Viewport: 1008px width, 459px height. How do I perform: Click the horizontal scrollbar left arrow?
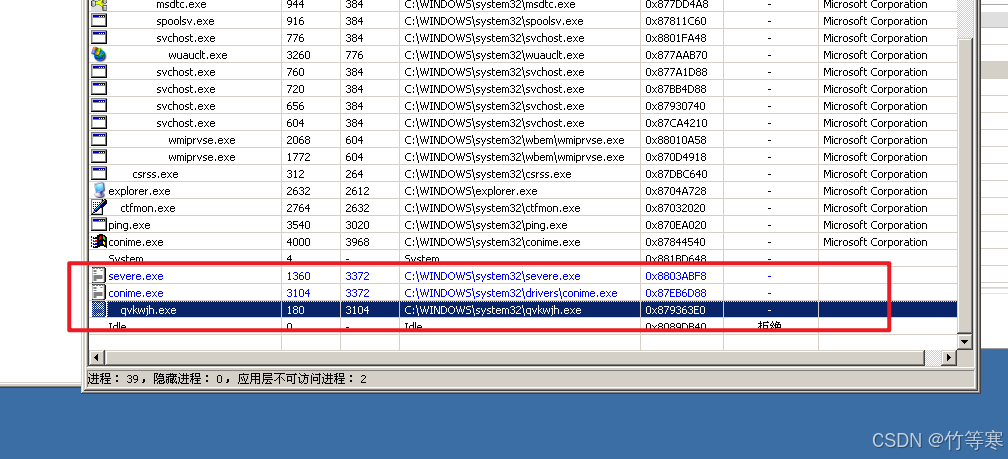(x=97, y=357)
